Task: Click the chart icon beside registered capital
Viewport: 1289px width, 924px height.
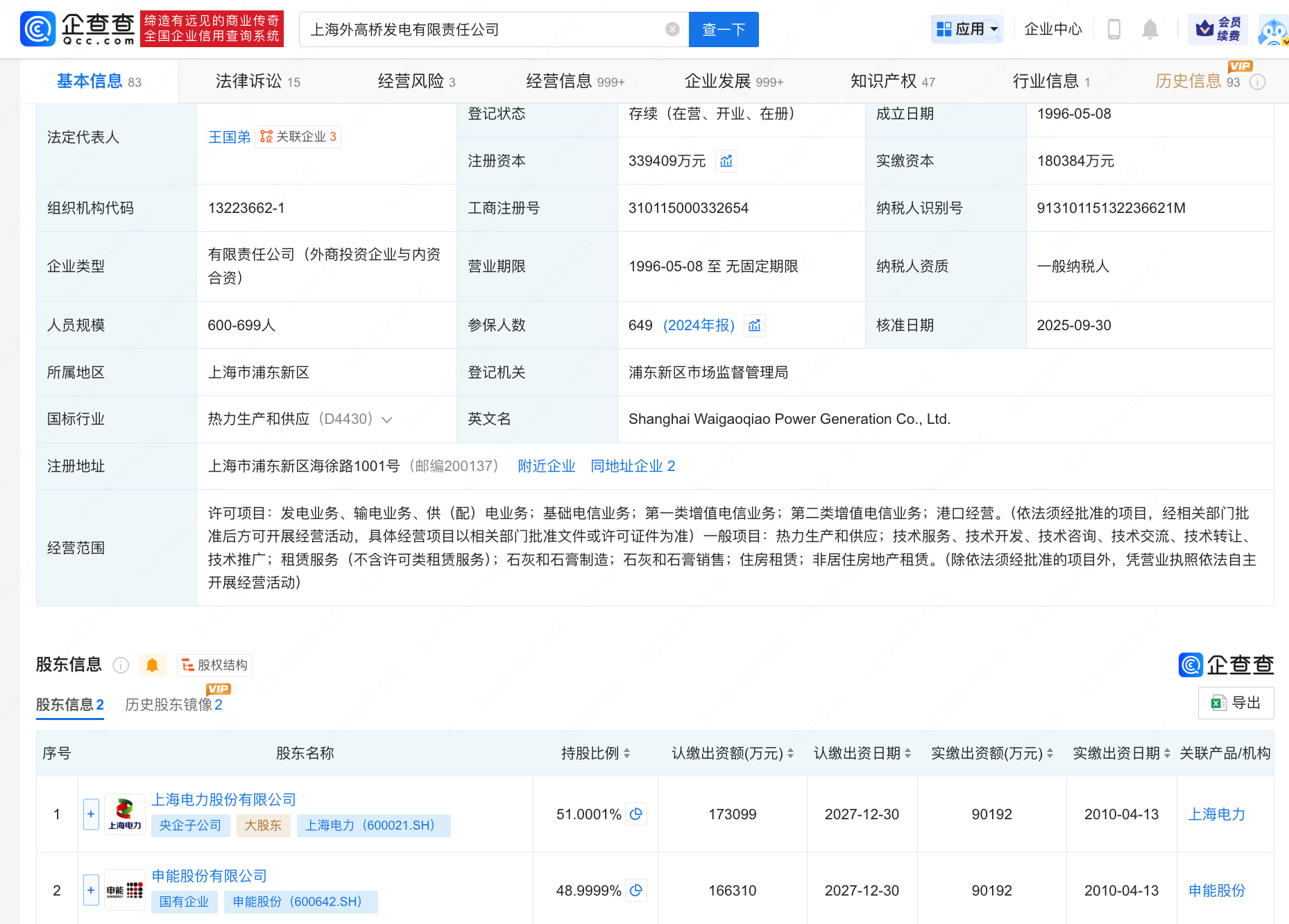Action: pos(726,161)
